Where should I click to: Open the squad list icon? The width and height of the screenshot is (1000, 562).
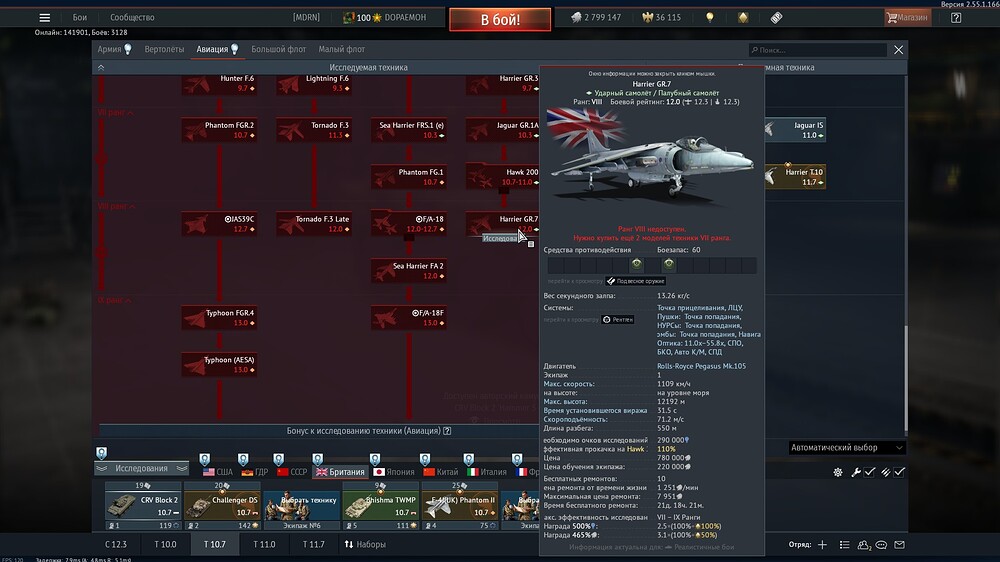pos(844,545)
